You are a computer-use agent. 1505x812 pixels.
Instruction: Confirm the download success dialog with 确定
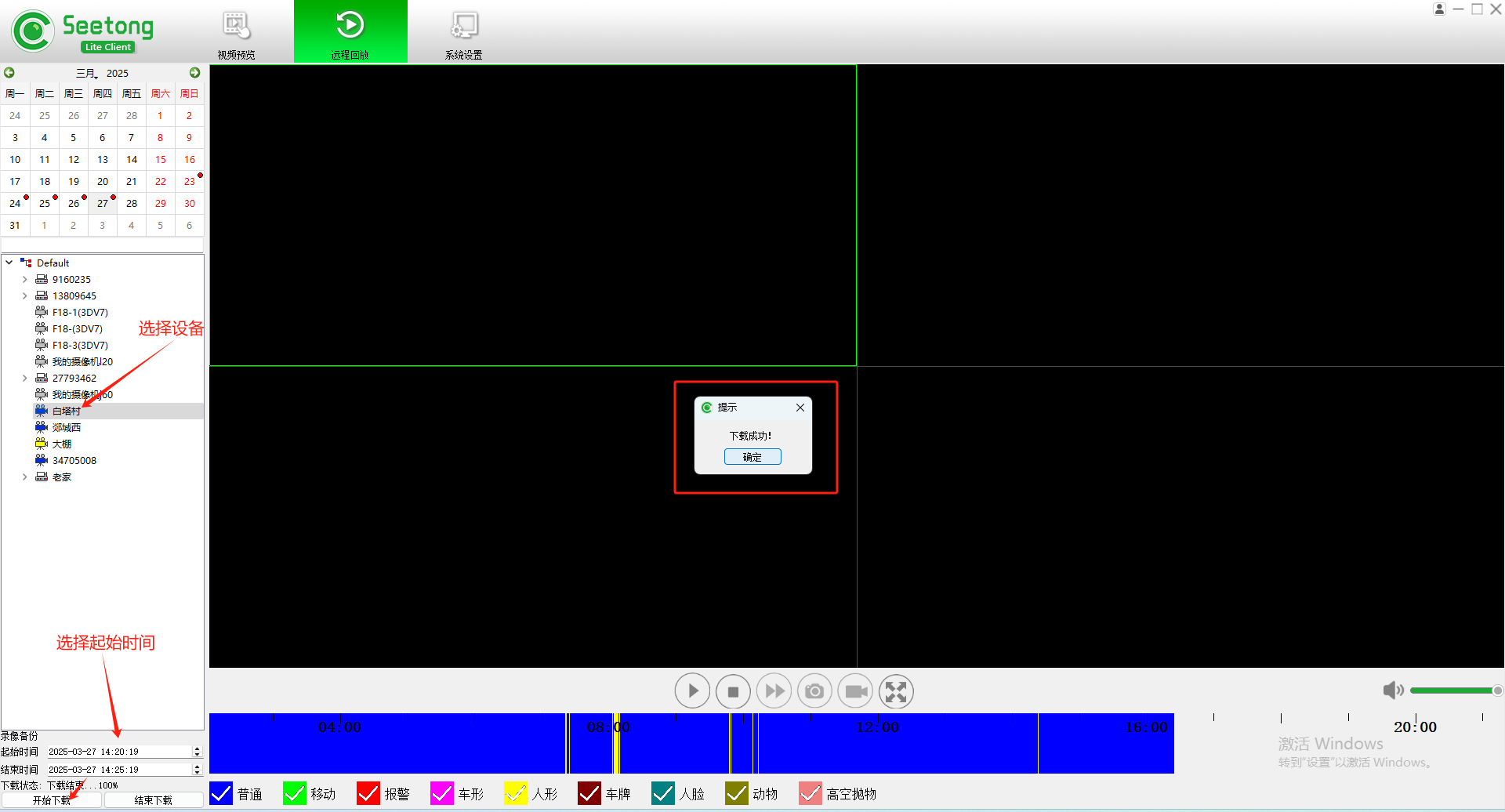point(752,457)
